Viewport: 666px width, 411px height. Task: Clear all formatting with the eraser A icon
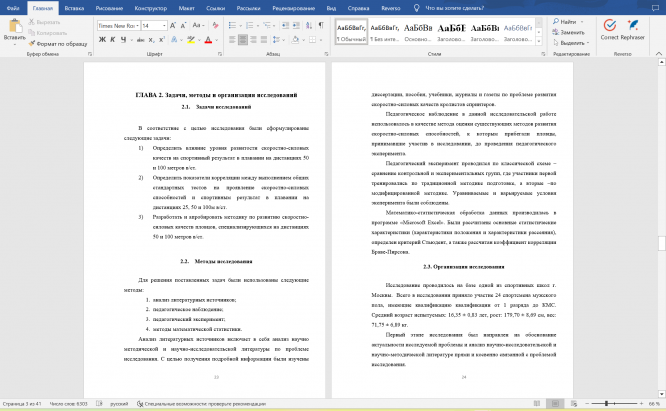[215, 26]
